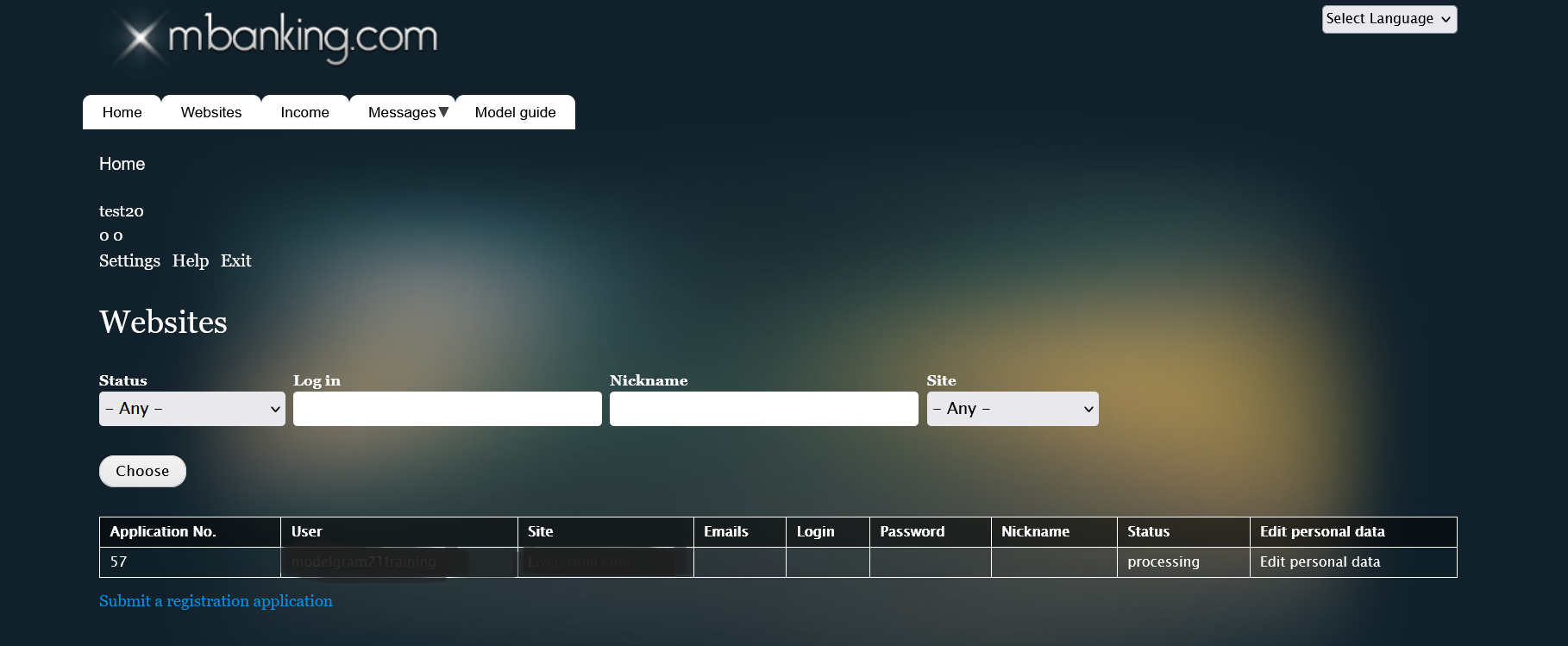
Task: Click Edit personal data for application 57
Action: coord(1320,561)
